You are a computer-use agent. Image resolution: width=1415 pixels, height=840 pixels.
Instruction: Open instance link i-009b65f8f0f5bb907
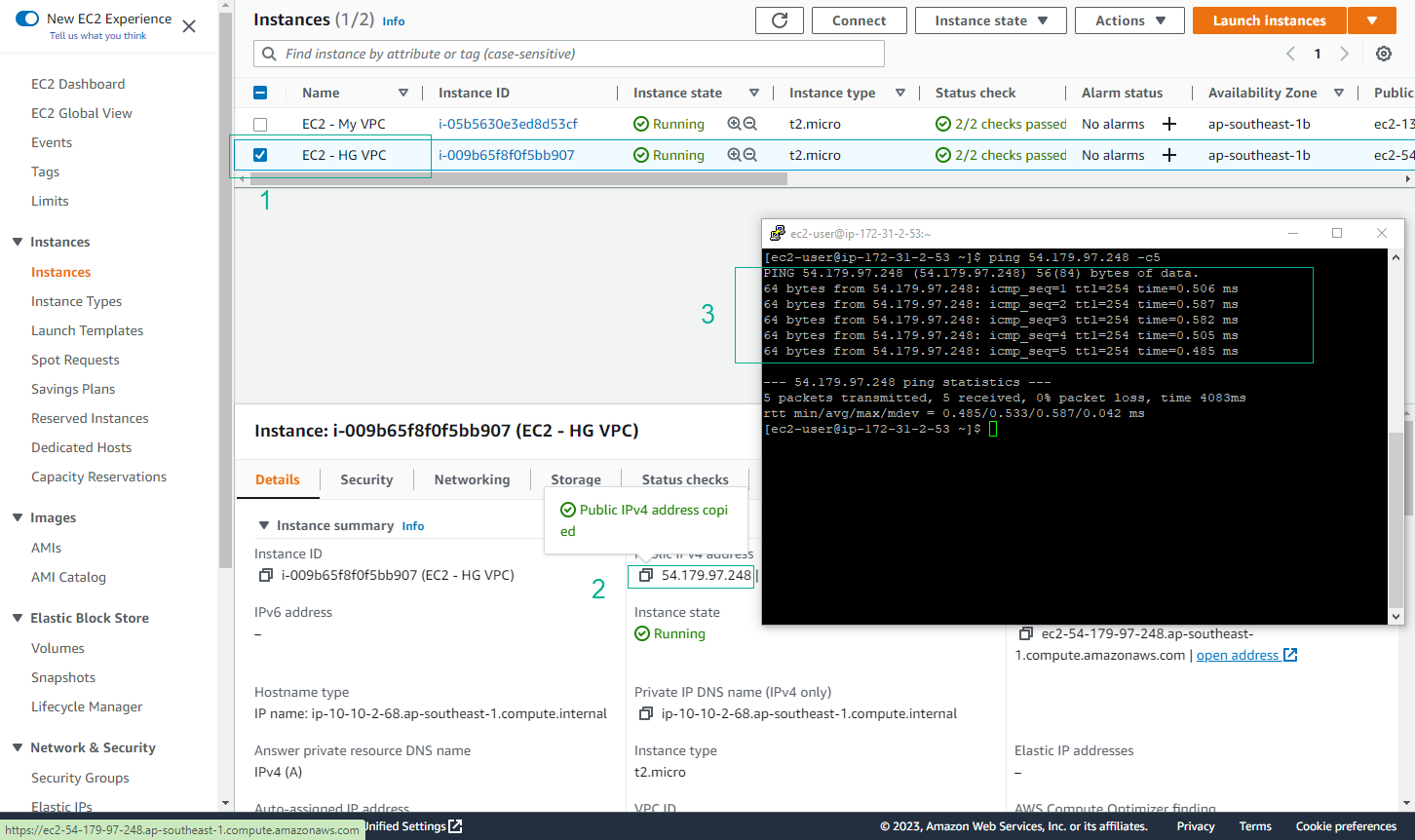tap(507, 155)
